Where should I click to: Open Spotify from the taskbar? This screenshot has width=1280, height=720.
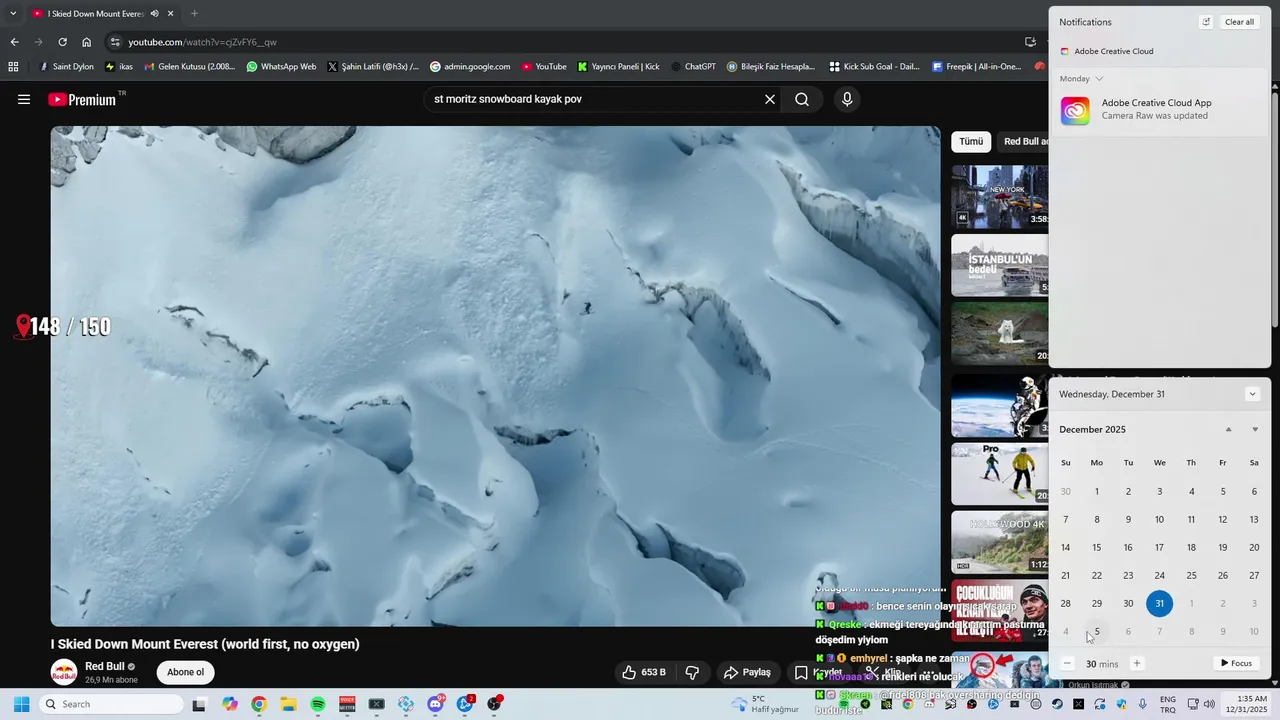point(318,704)
